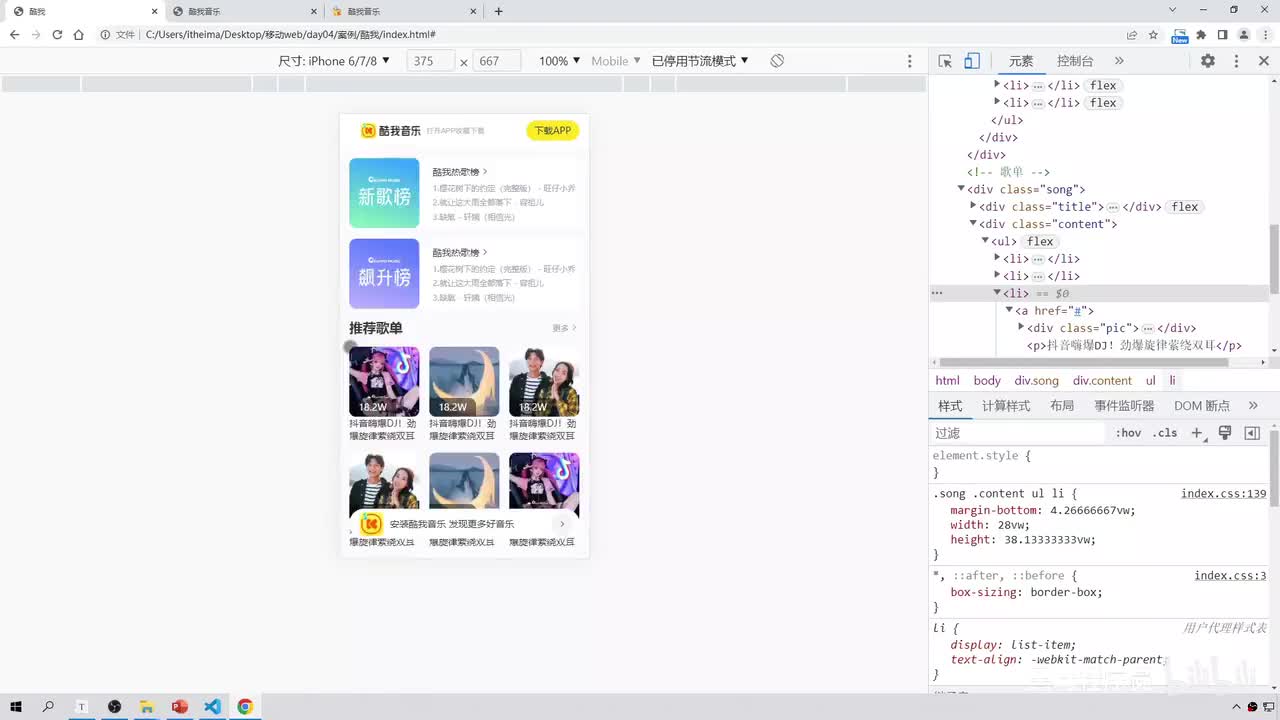Toggle flex badge beside ul node
The image size is (1280, 720).
click(1040, 241)
